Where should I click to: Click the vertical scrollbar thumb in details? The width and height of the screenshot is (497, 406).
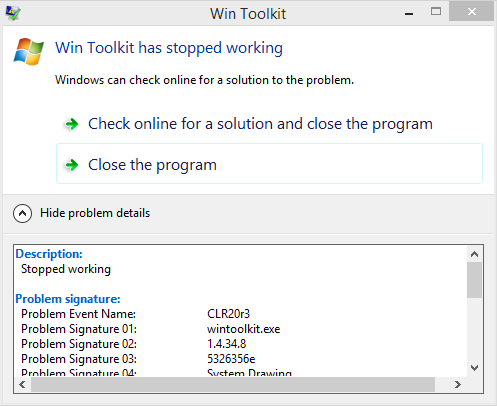coord(474,280)
